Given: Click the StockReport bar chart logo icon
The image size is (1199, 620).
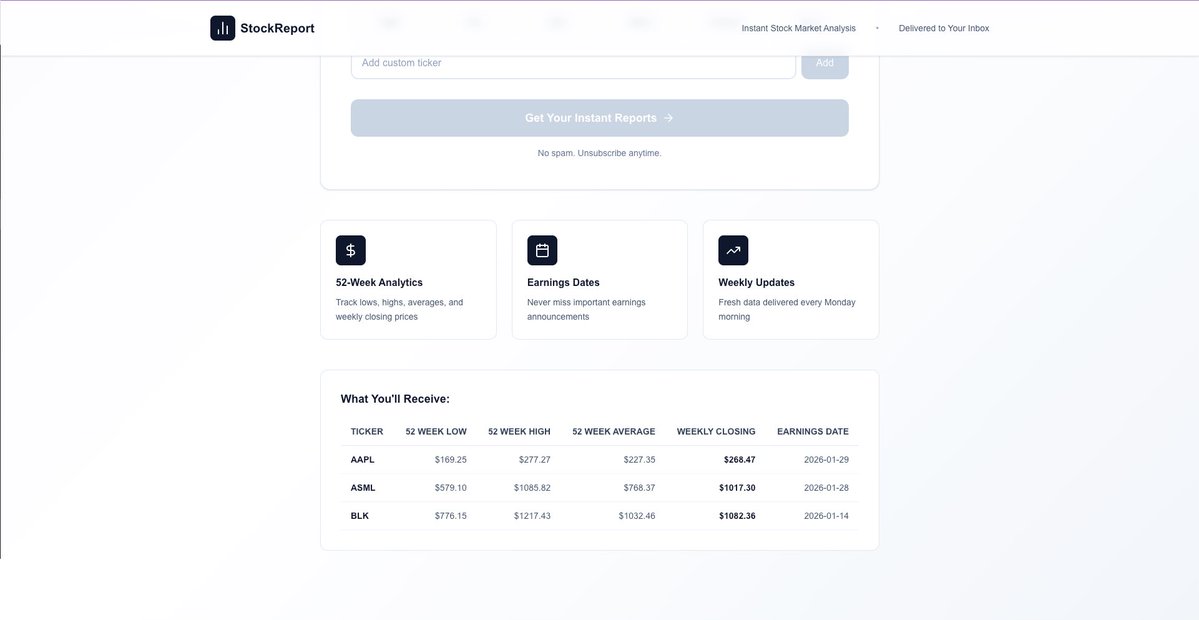Looking at the screenshot, I should 223,28.
